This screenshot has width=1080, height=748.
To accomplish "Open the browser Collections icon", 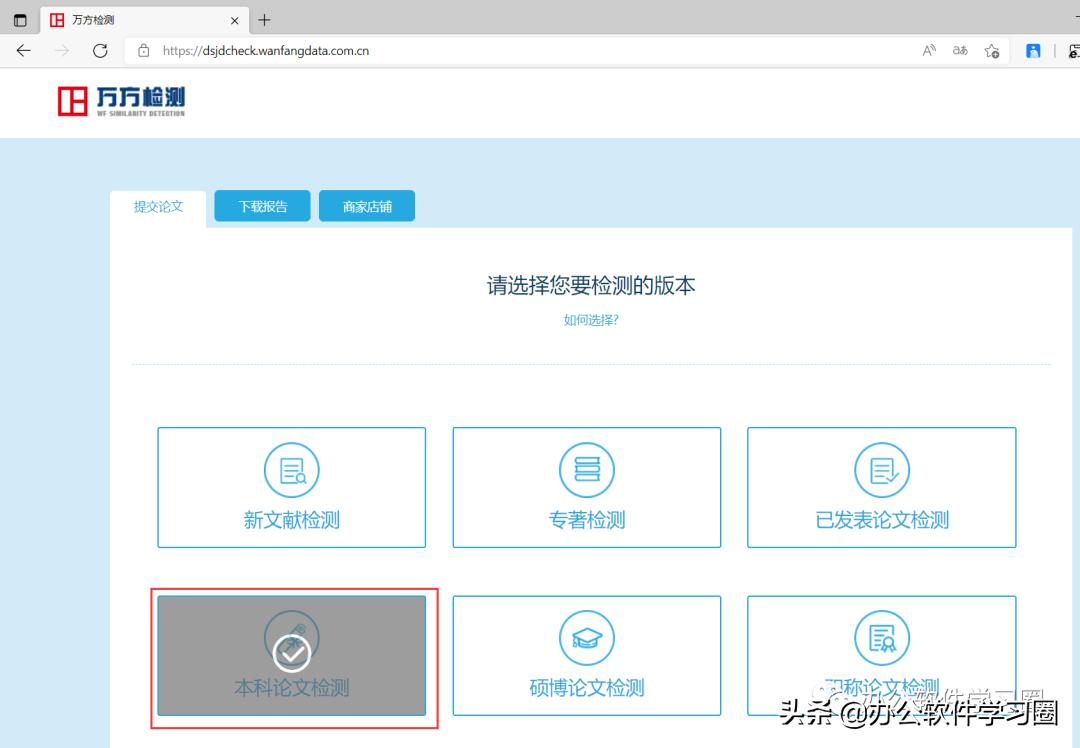I will [x=1033, y=49].
